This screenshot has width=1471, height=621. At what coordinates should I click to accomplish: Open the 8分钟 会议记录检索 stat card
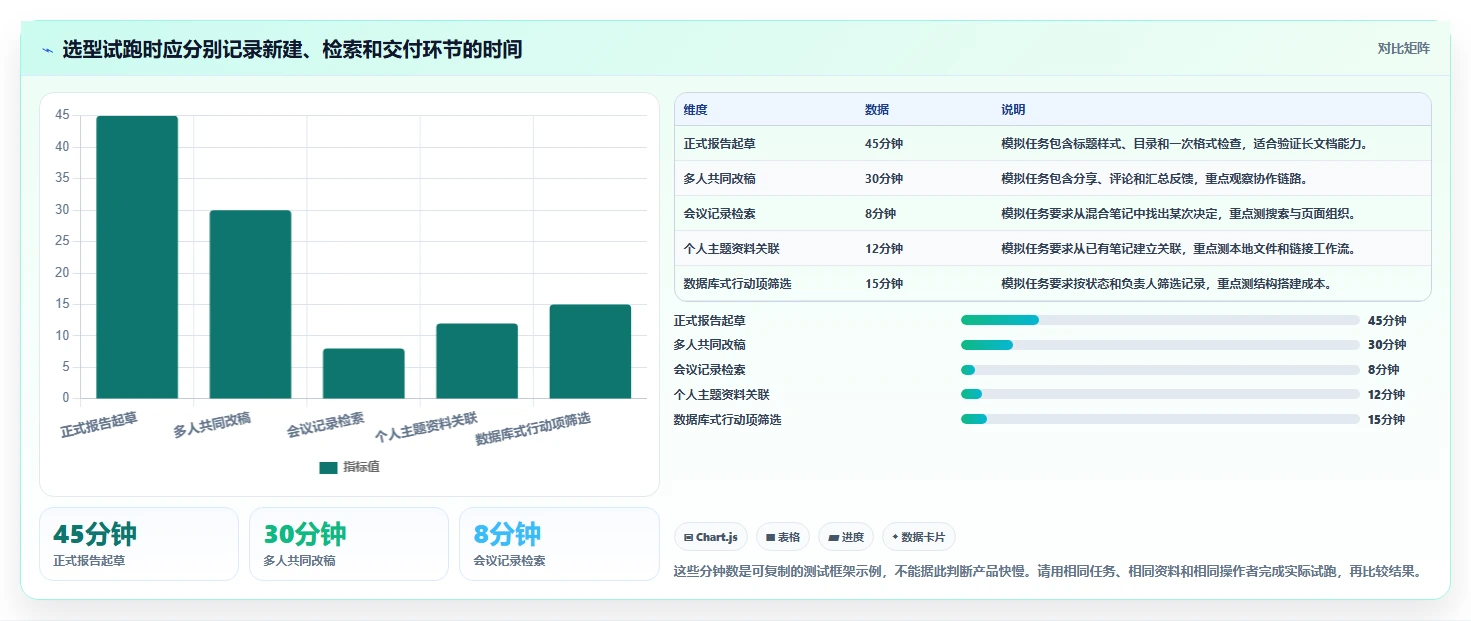tap(559, 544)
